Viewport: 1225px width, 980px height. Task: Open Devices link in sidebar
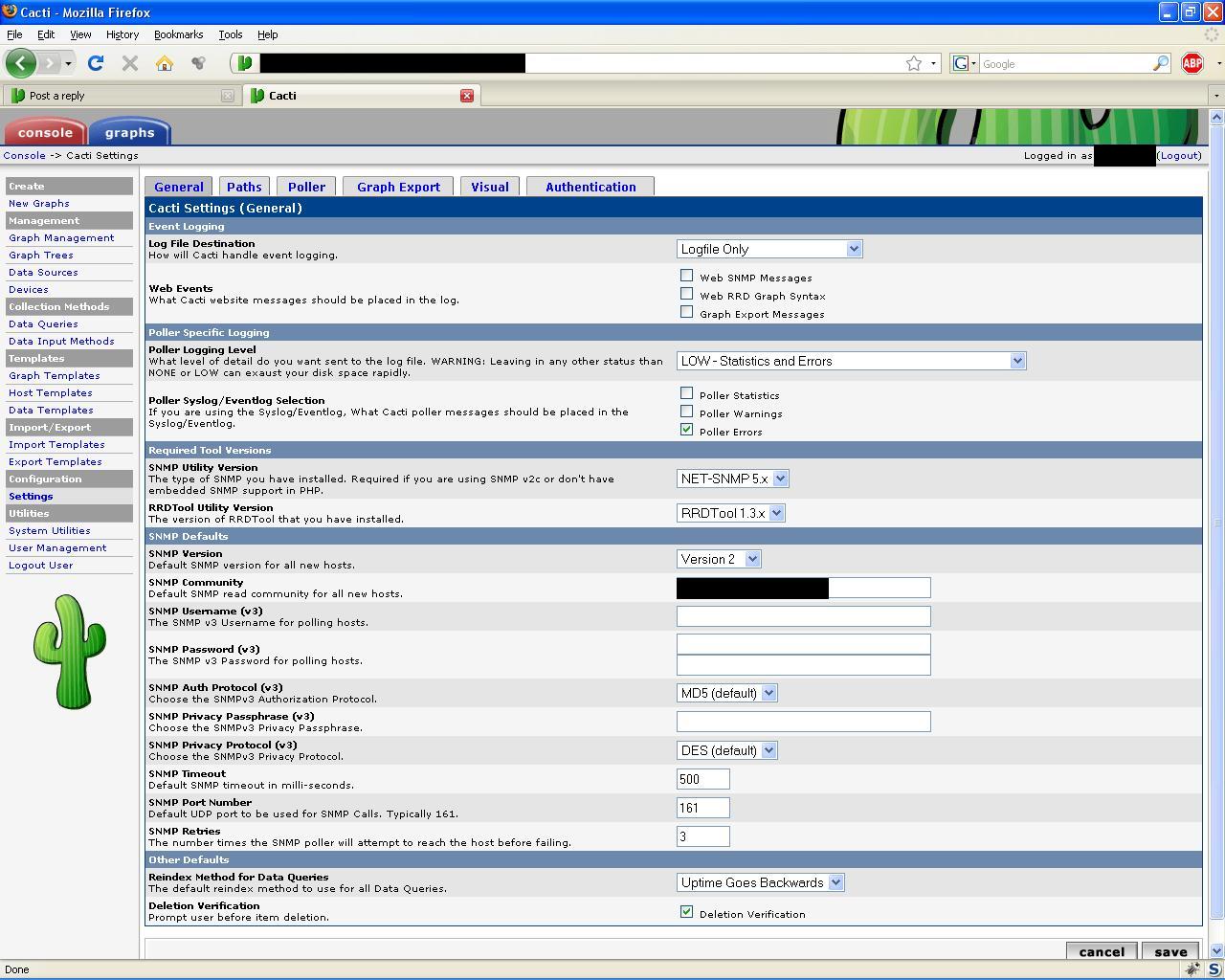click(x=28, y=289)
